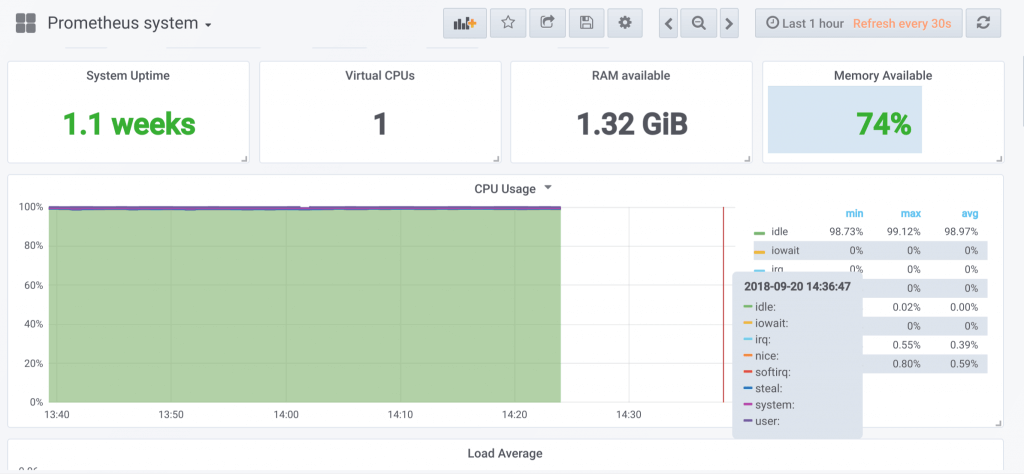Click the 1.1 weeks uptime value
1024x474 pixels.
[x=129, y=123]
